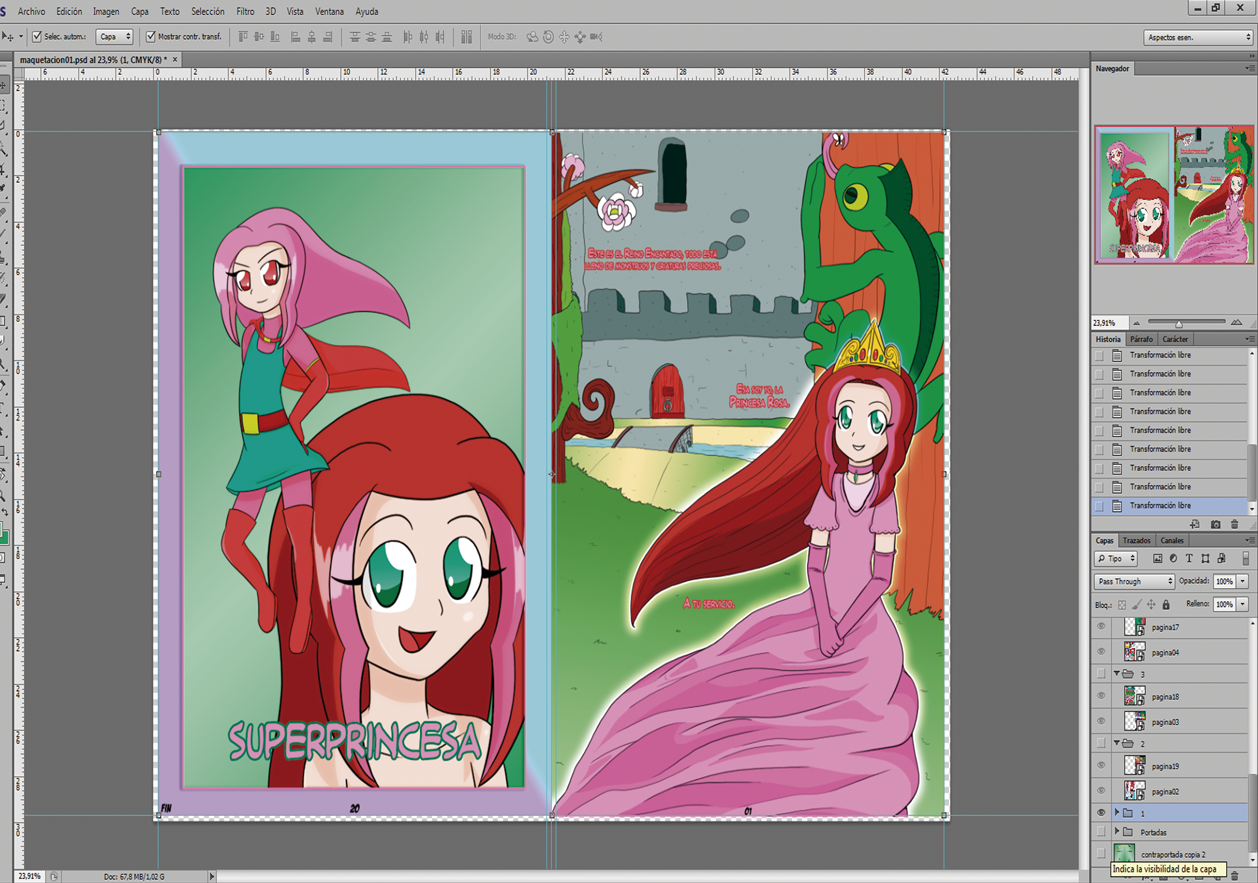The height and width of the screenshot is (883, 1258).
Task: Click the lock position icon in Capas
Action: 1151,604
